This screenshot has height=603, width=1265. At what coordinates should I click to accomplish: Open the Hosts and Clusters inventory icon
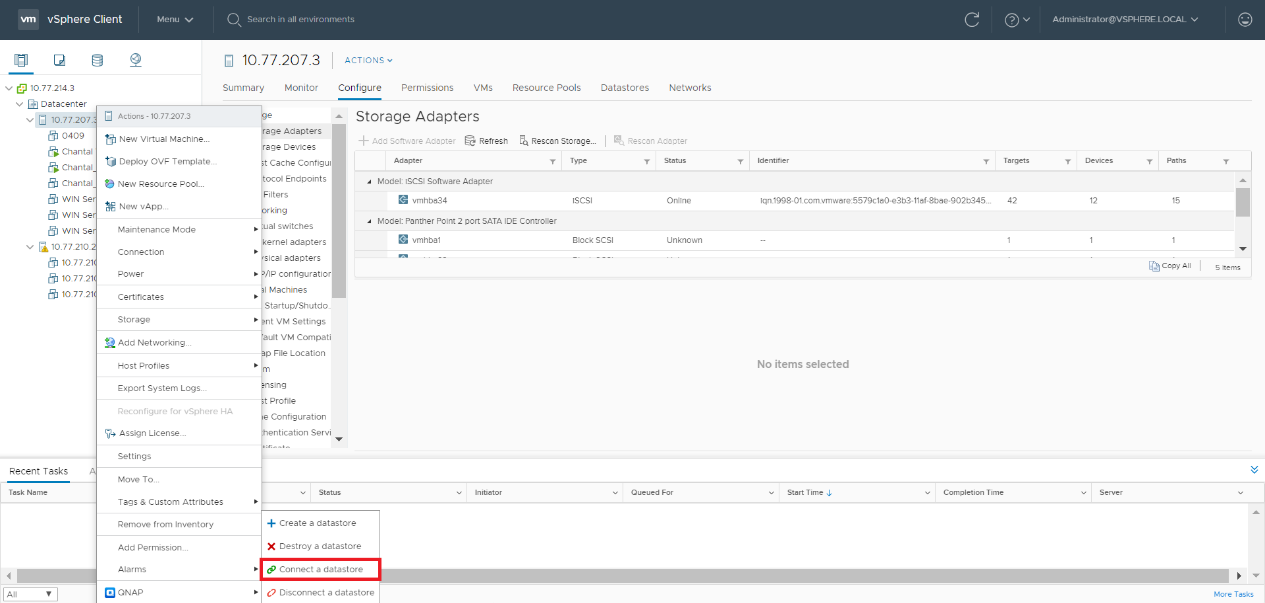[x=21, y=60]
